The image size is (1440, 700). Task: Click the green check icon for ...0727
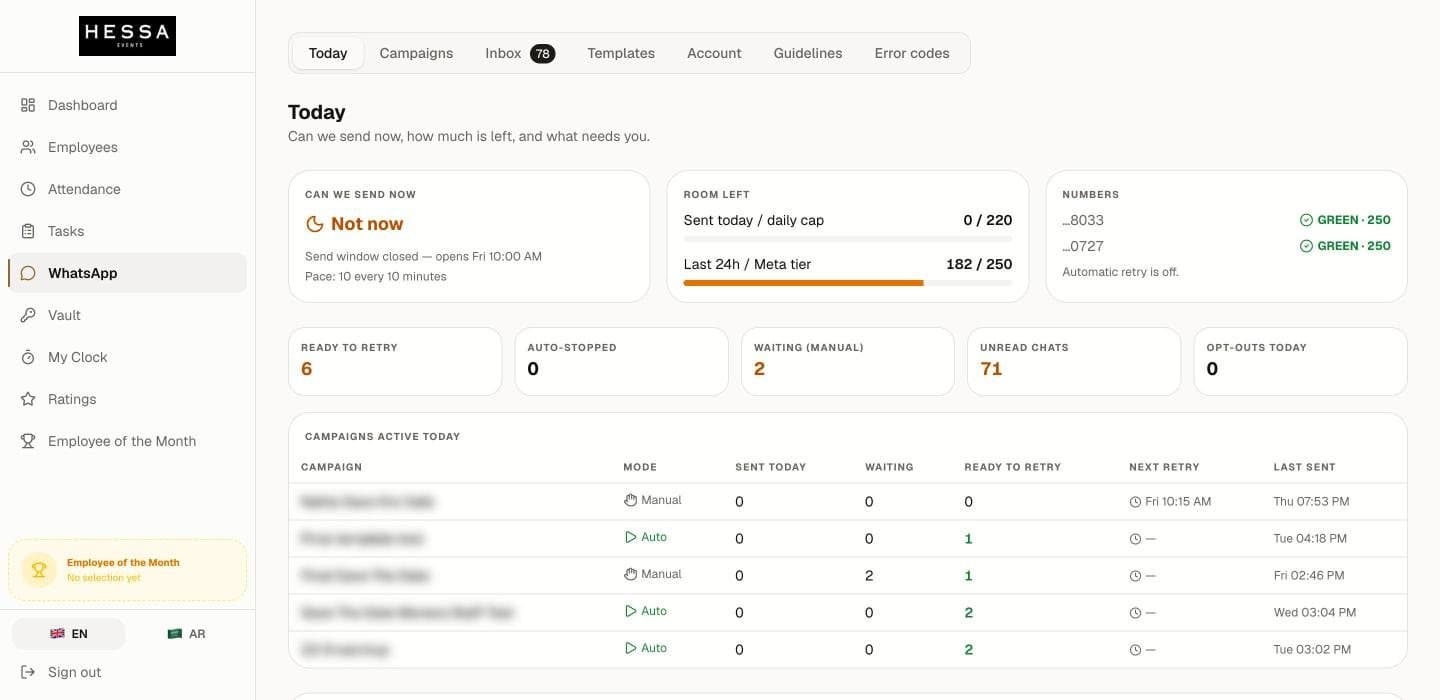tap(1306, 246)
